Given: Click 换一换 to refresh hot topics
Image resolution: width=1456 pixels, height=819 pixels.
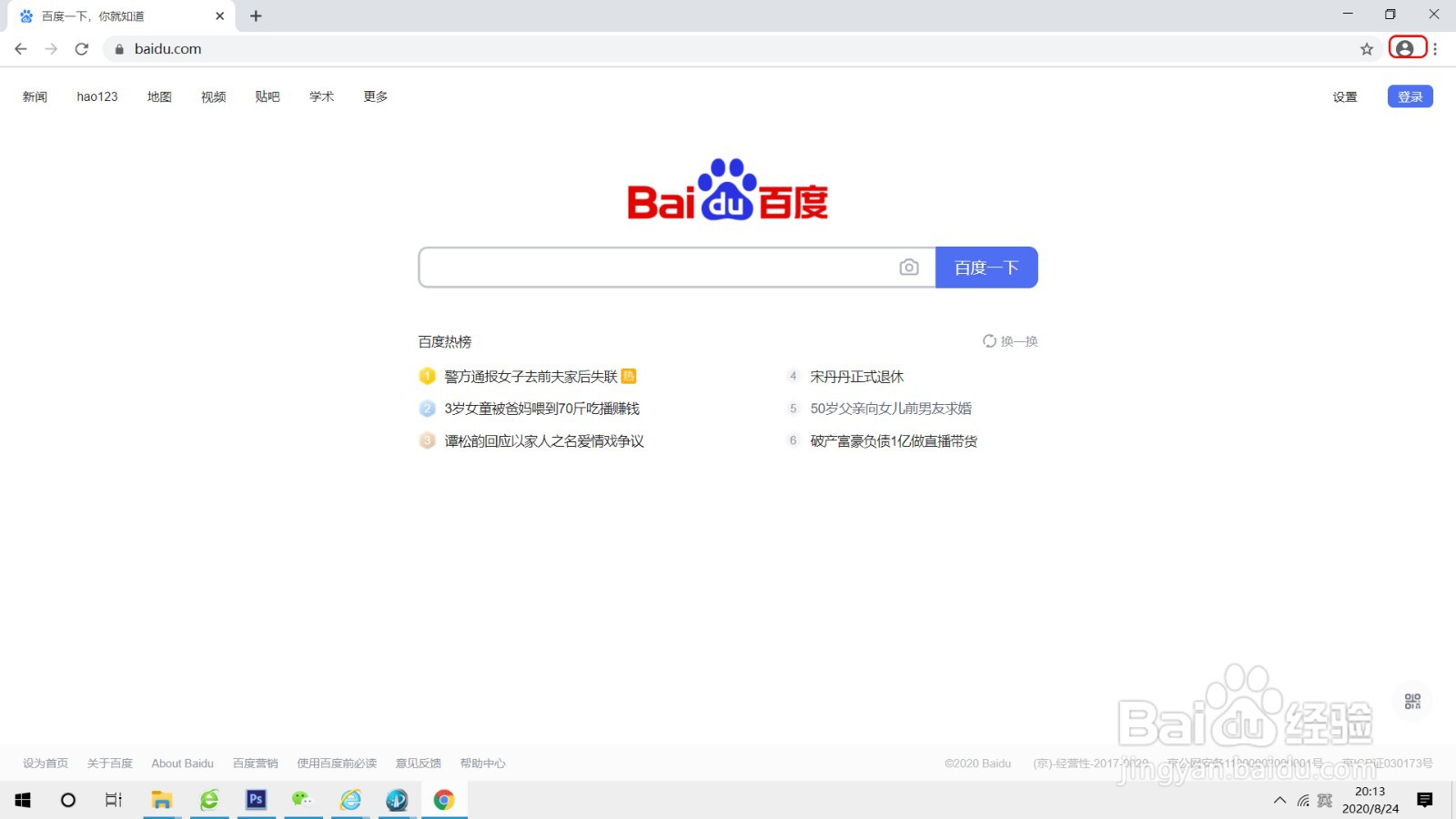Looking at the screenshot, I should tap(1010, 341).
